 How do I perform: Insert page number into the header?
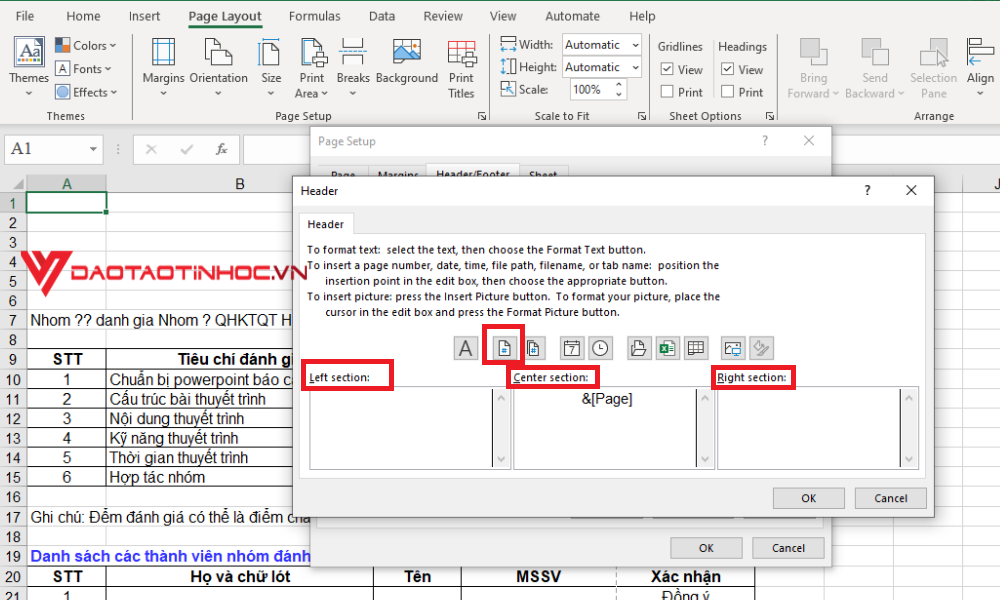pyautogui.click(x=504, y=347)
